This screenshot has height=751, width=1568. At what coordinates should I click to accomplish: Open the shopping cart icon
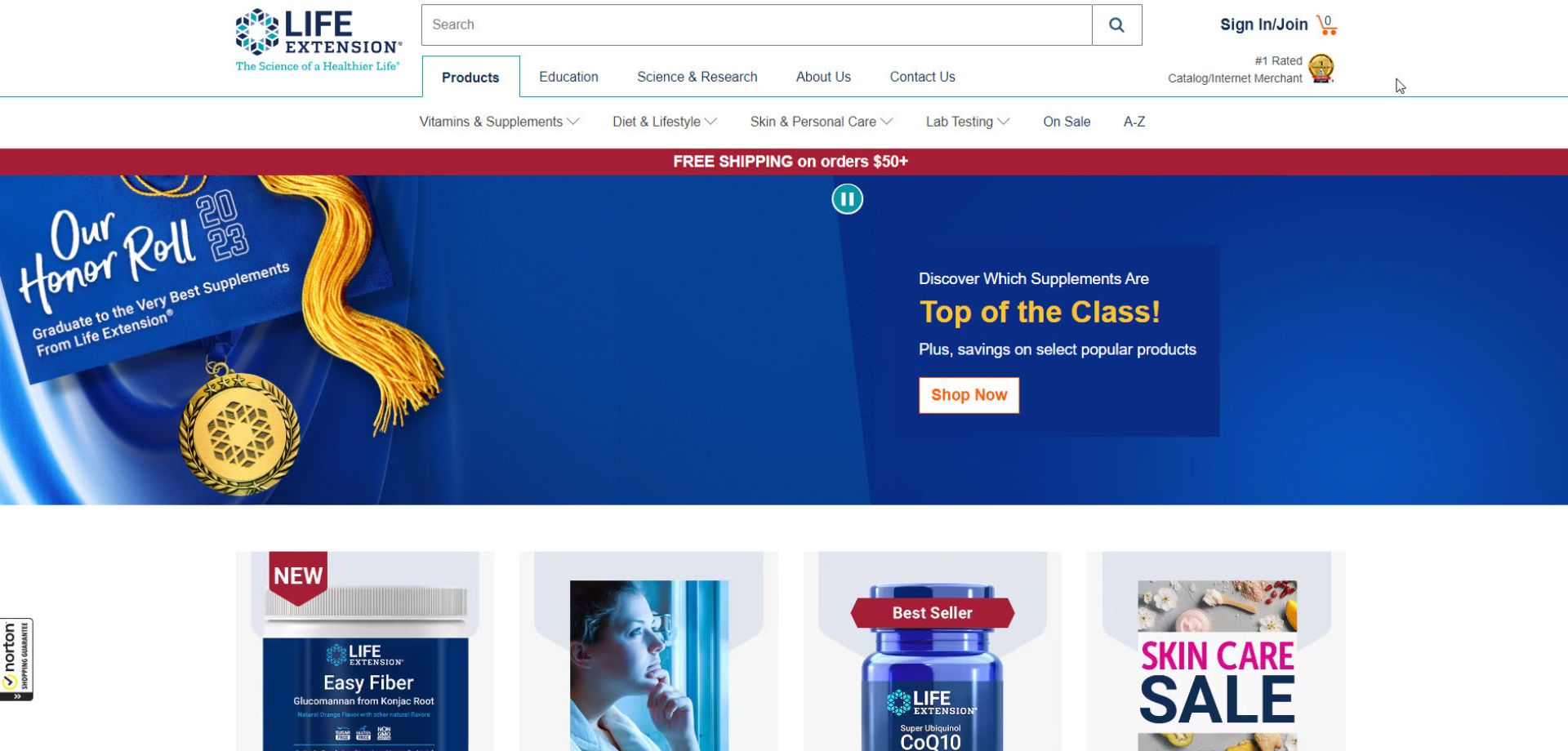(x=1327, y=25)
